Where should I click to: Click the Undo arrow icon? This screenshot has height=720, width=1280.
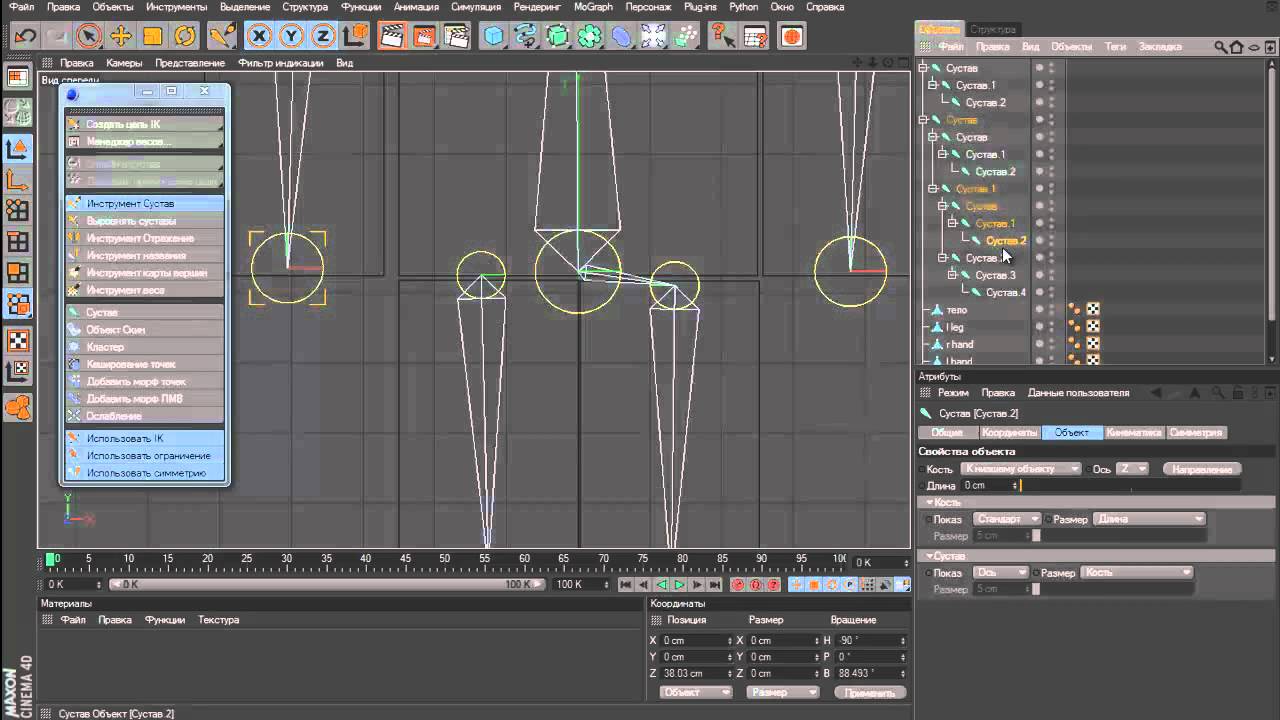coord(25,37)
